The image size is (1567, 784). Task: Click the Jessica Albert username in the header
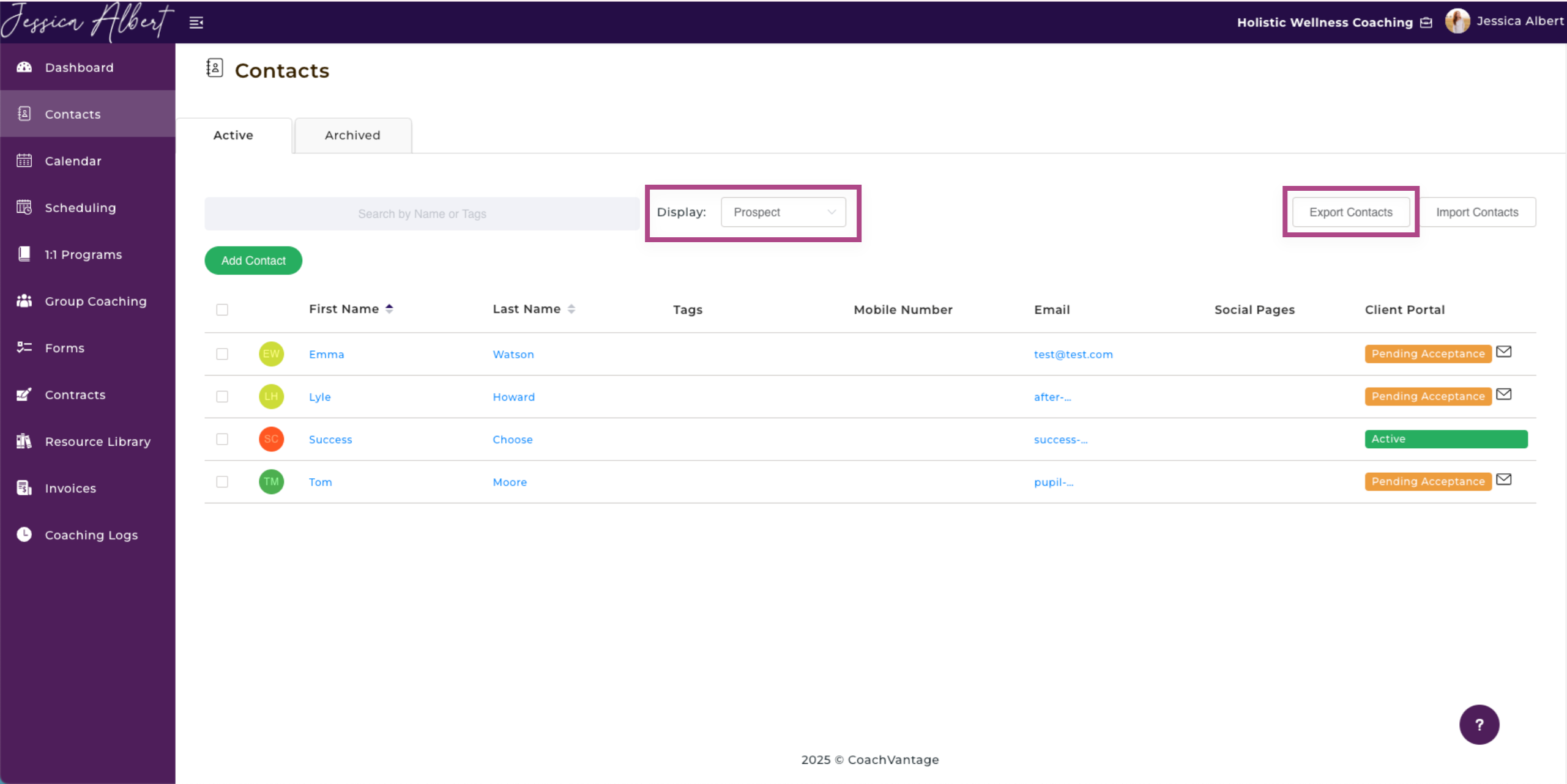[1520, 21]
